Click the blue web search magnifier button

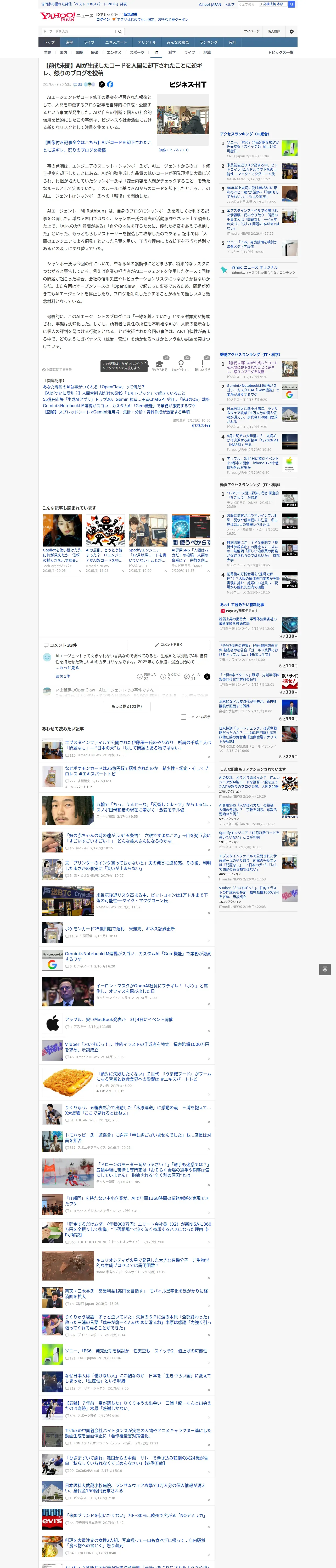pyautogui.click(x=292, y=4)
